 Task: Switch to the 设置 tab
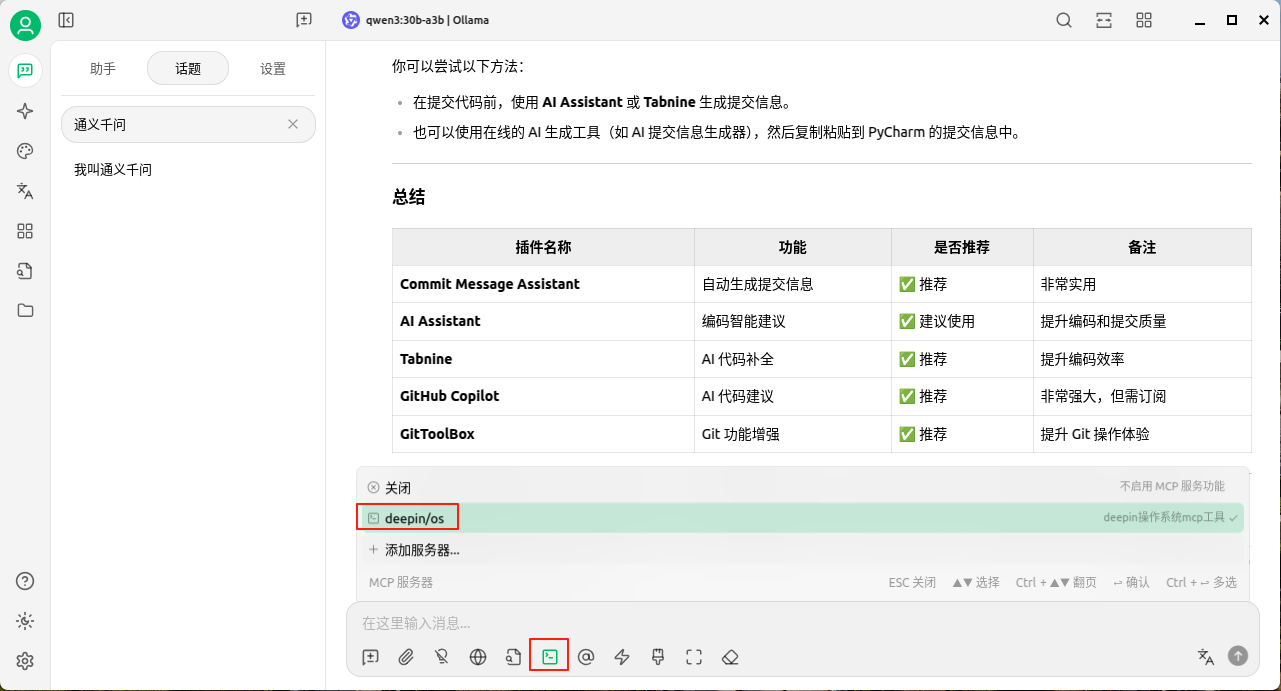coord(273,69)
